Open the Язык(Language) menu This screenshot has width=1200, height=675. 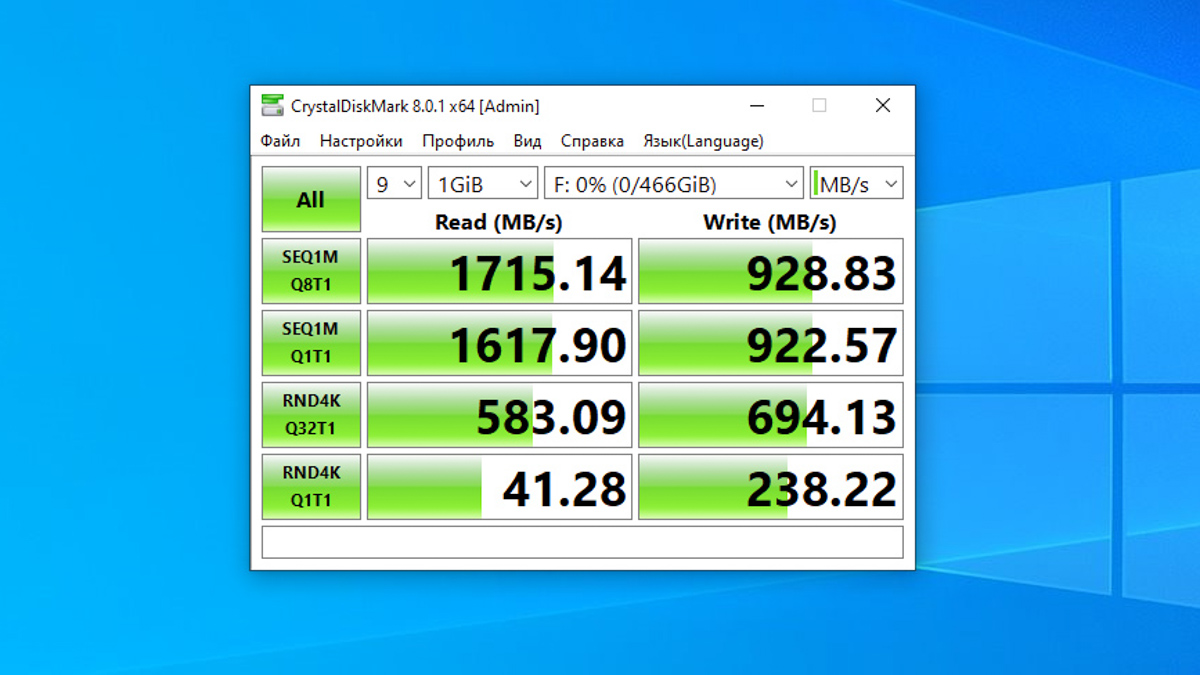703,141
